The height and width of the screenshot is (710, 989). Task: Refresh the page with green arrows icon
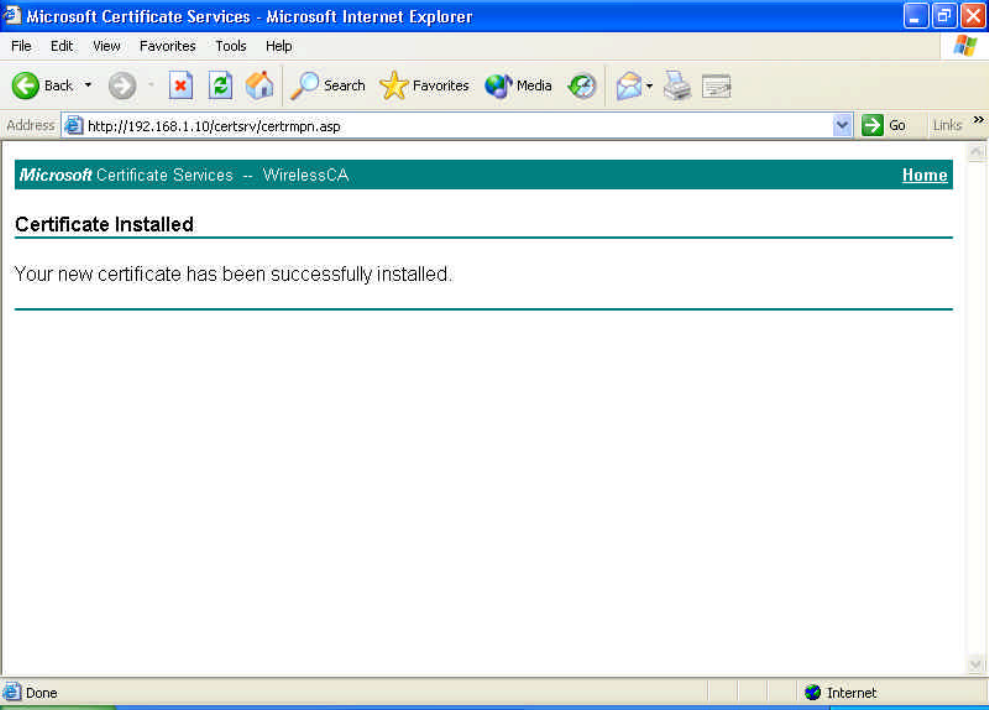[220, 86]
